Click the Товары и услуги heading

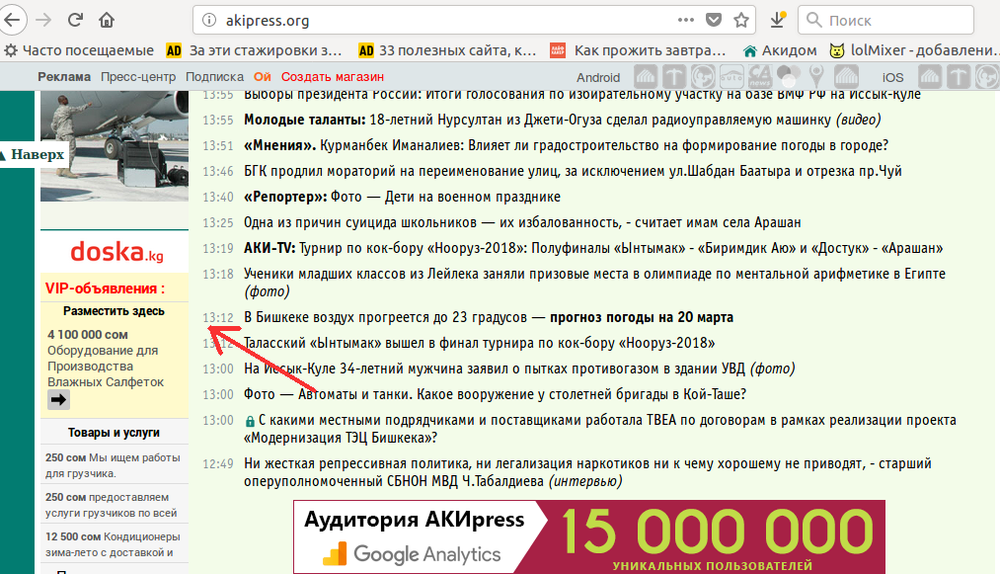(114, 432)
